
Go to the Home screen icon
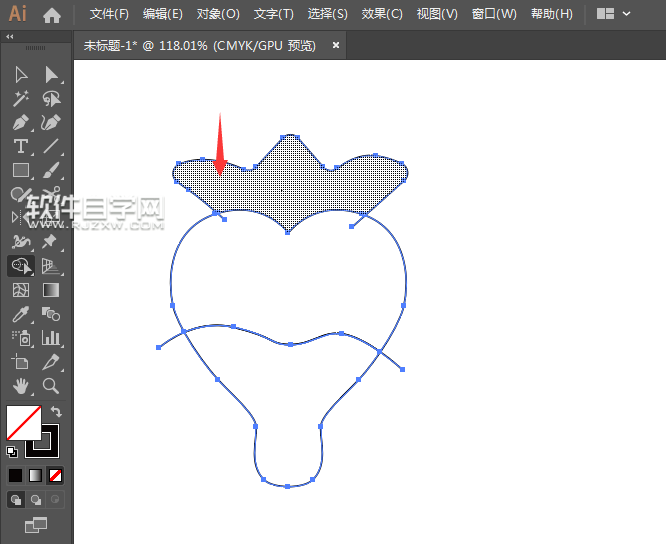click(52, 16)
